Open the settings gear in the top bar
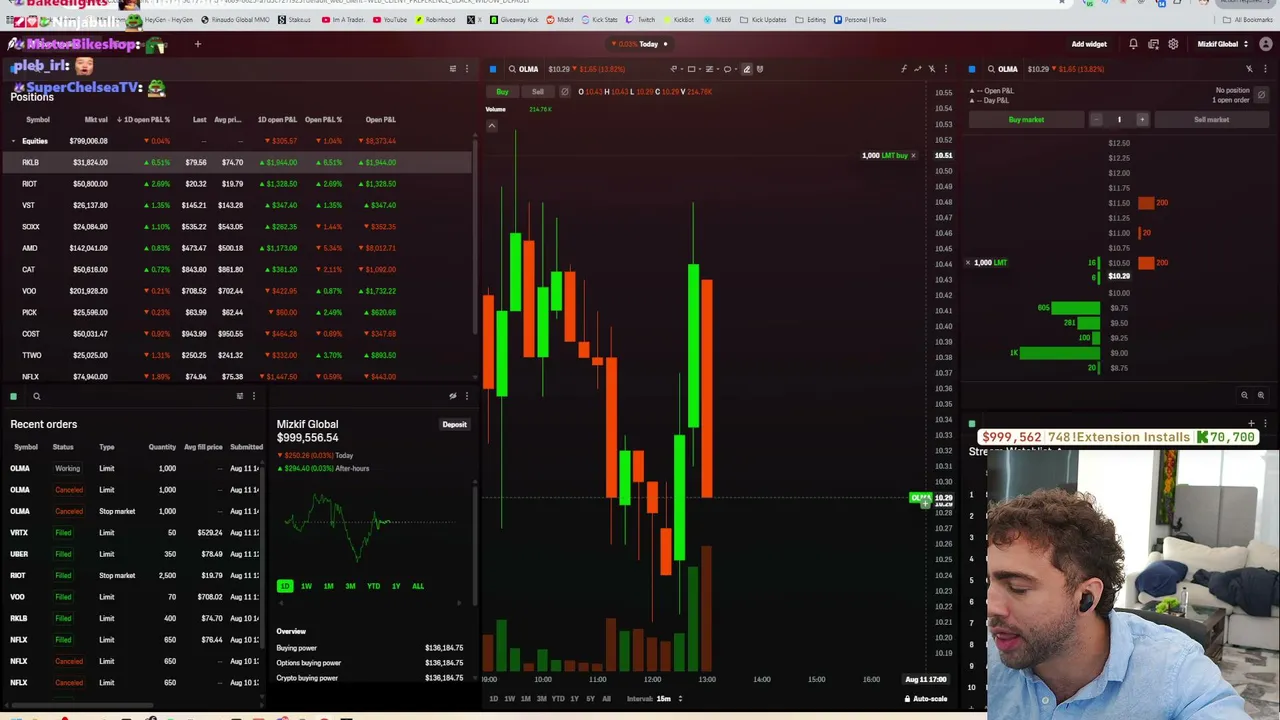Screen dimensions: 1280x720 [1173, 44]
